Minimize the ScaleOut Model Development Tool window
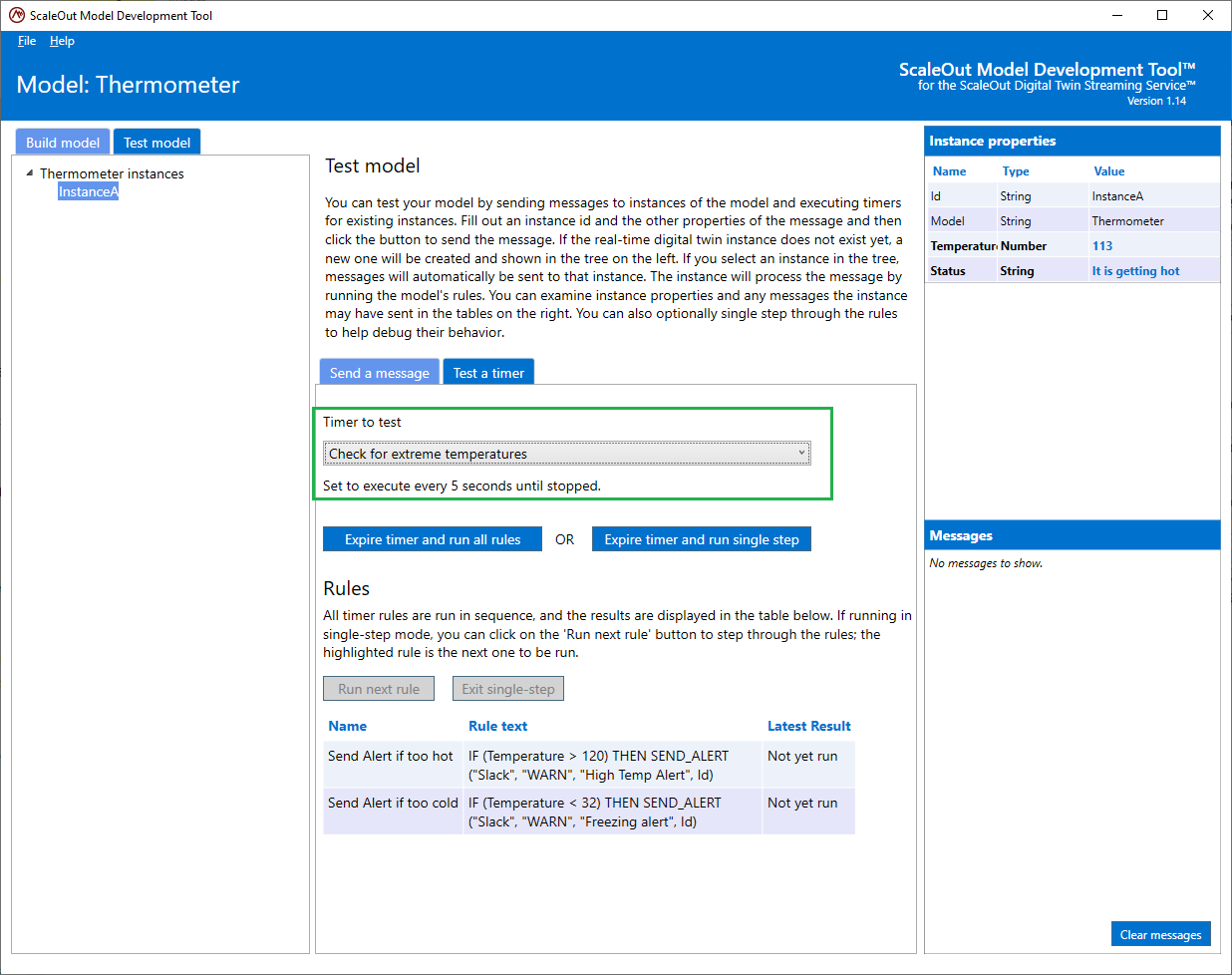Screen dimensions: 1232x975 click(x=1116, y=15)
